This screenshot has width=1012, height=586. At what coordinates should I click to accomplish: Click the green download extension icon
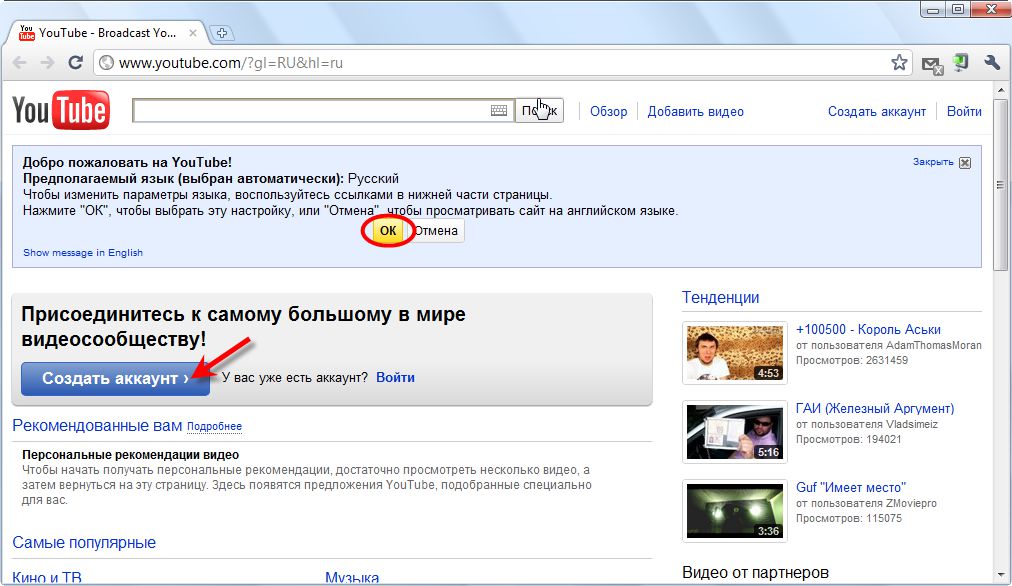(x=961, y=63)
